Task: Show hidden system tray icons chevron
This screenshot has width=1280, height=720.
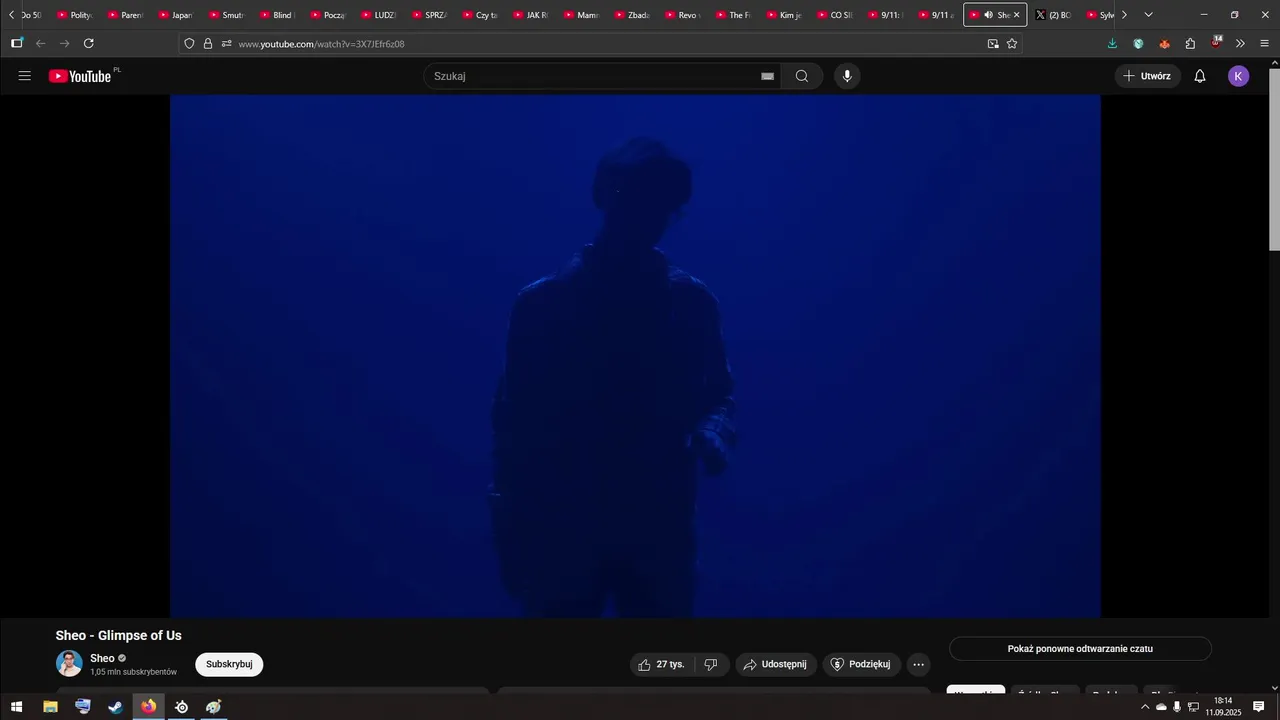Action: pyautogui.click(x=1145, y=707)
